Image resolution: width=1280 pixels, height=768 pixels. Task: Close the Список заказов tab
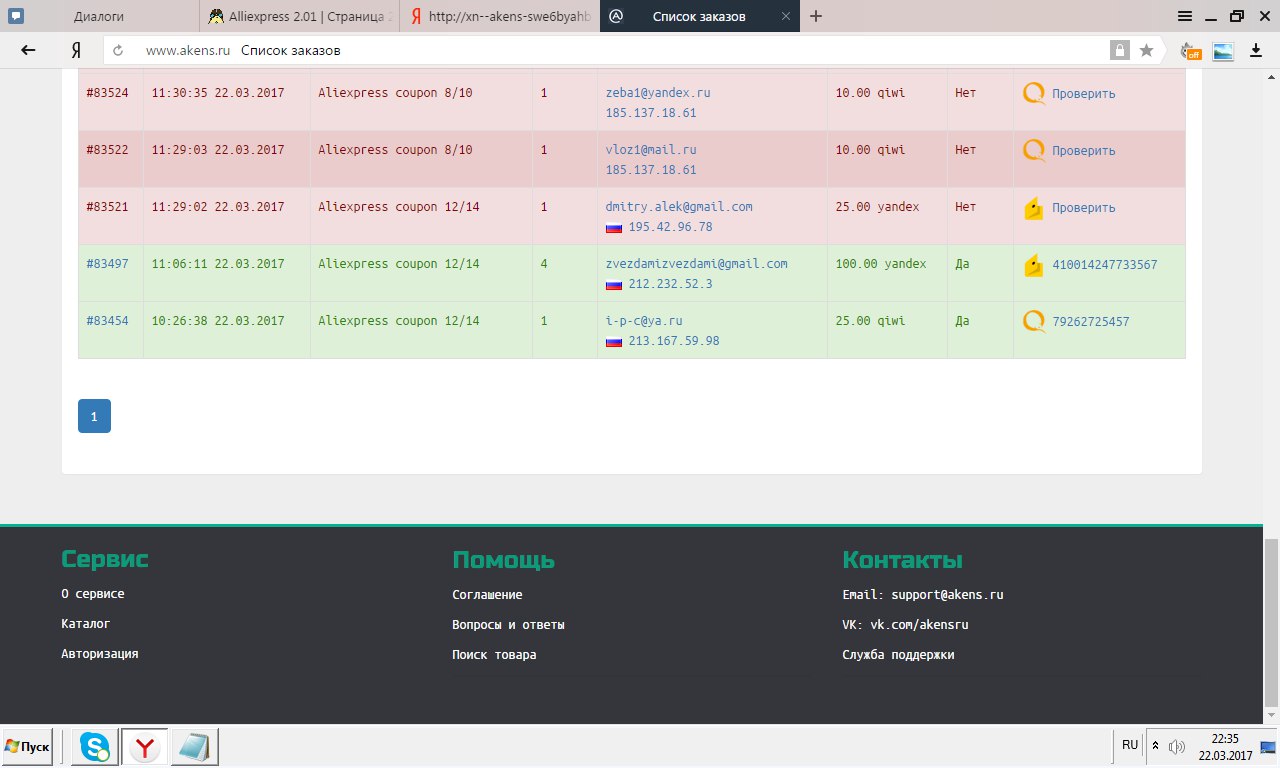pos(785,16)
